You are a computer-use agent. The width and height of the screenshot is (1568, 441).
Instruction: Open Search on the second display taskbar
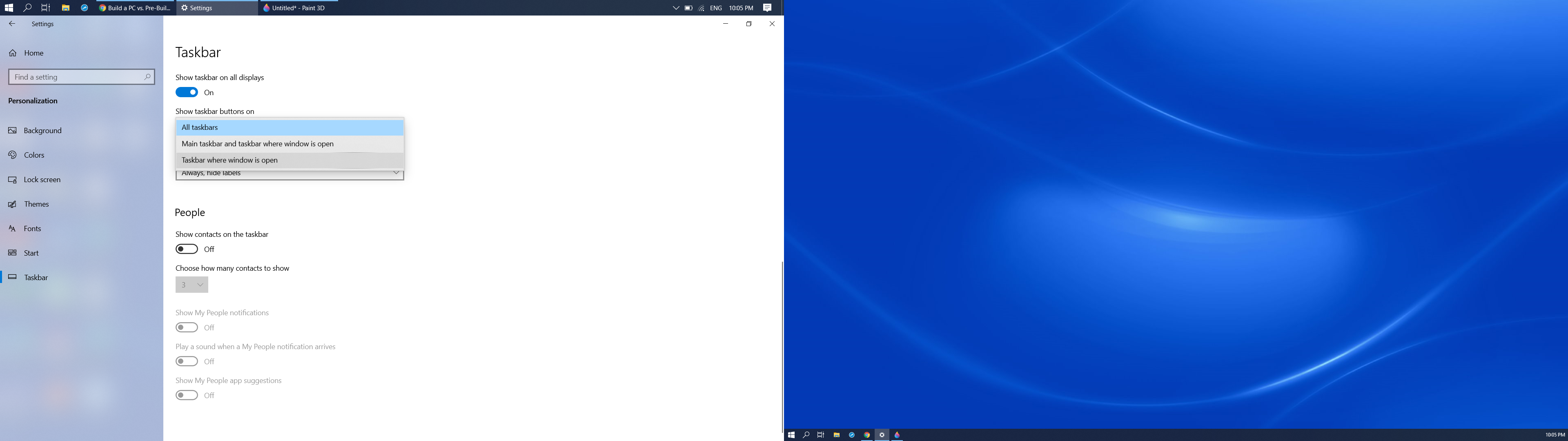806,435
